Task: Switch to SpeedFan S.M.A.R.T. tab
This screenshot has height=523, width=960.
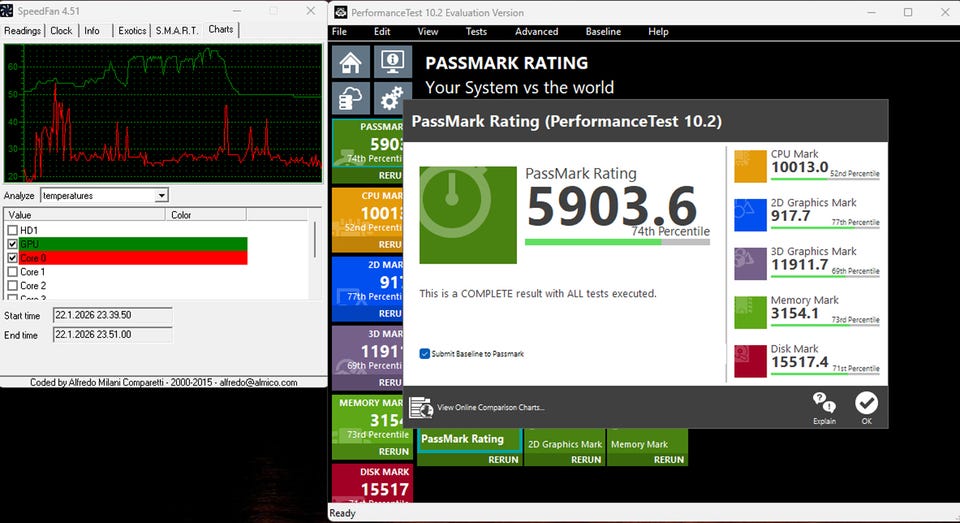Action: (x=177, y=31)
